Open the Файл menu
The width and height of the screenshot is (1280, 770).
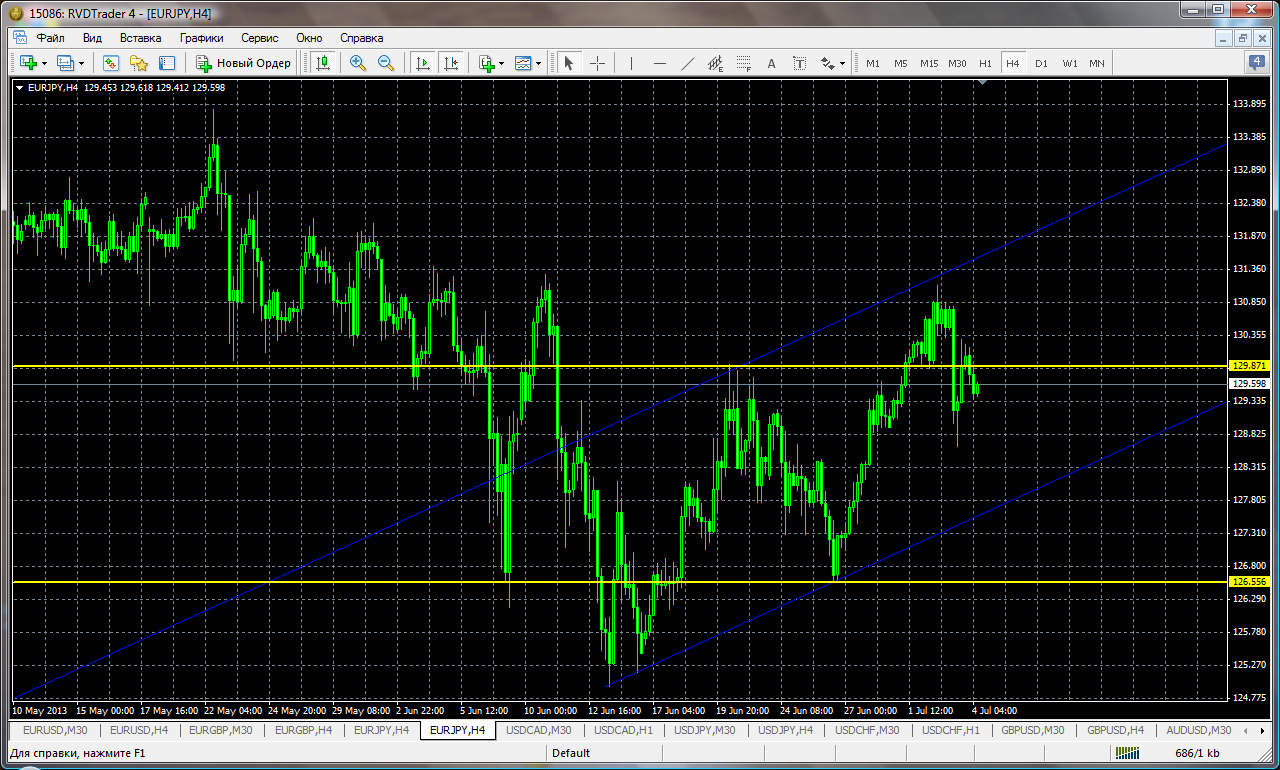[x=51, y=38]
